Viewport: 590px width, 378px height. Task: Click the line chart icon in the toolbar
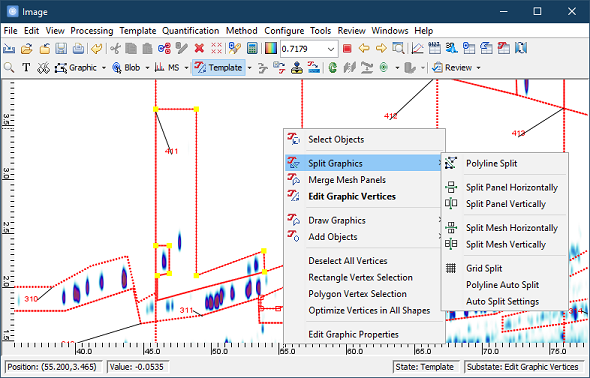point(417,49)
